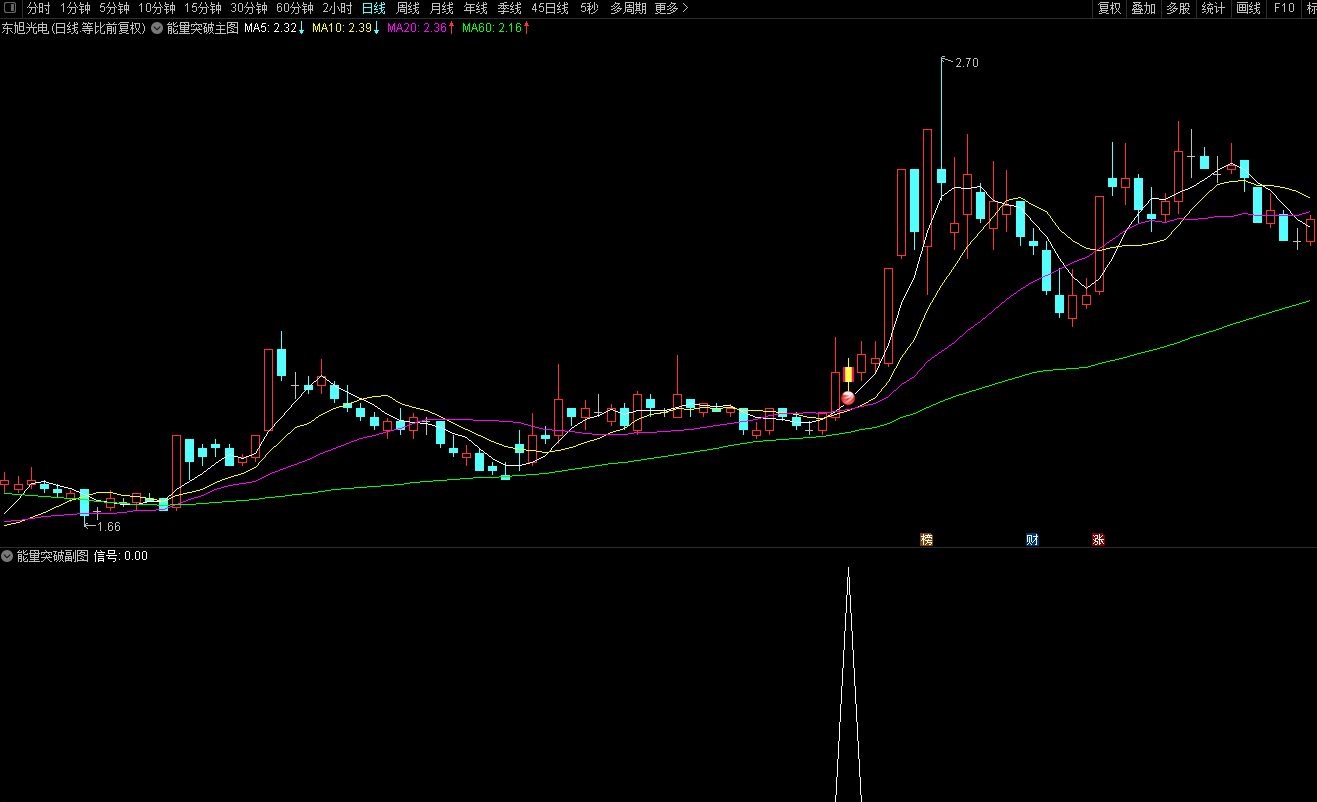Open the 榜 event marker icon
The height and width of the screenshot is (802, 1317).
[x=926, y=540]
